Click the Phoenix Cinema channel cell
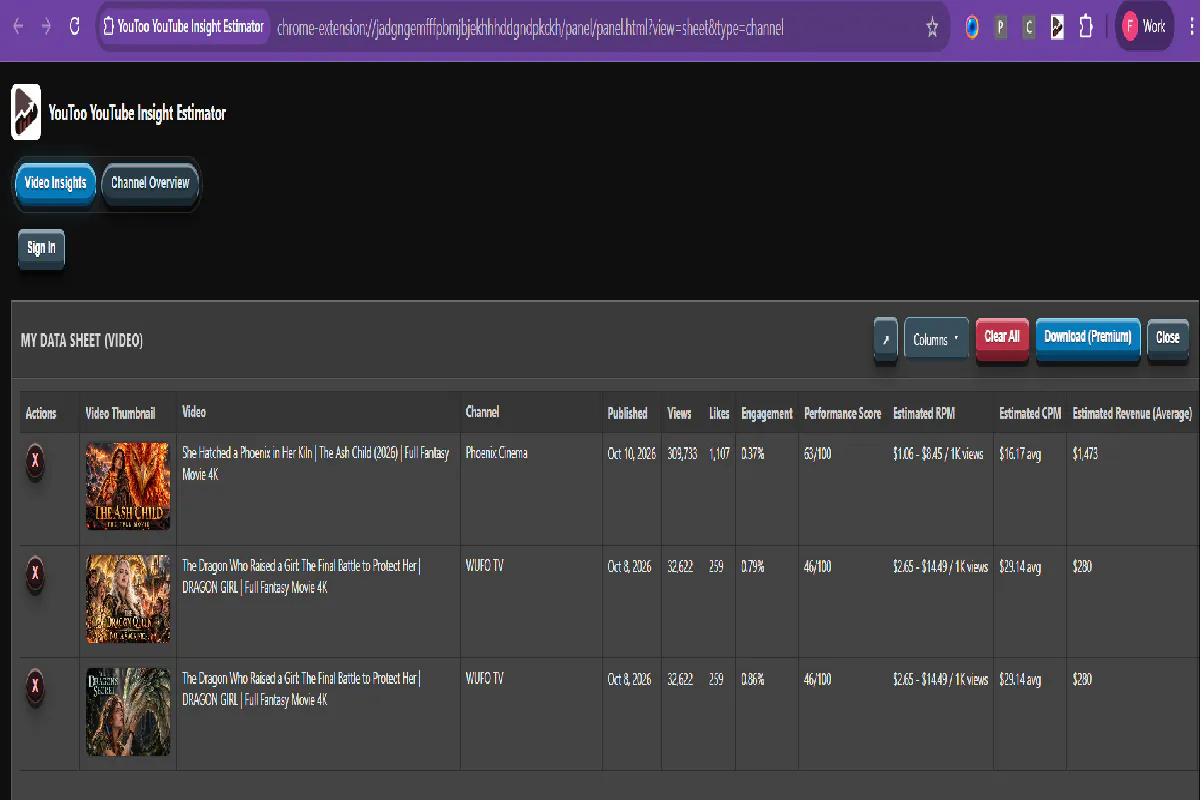The image size is (1204, 800). click(x=496, y=453)
